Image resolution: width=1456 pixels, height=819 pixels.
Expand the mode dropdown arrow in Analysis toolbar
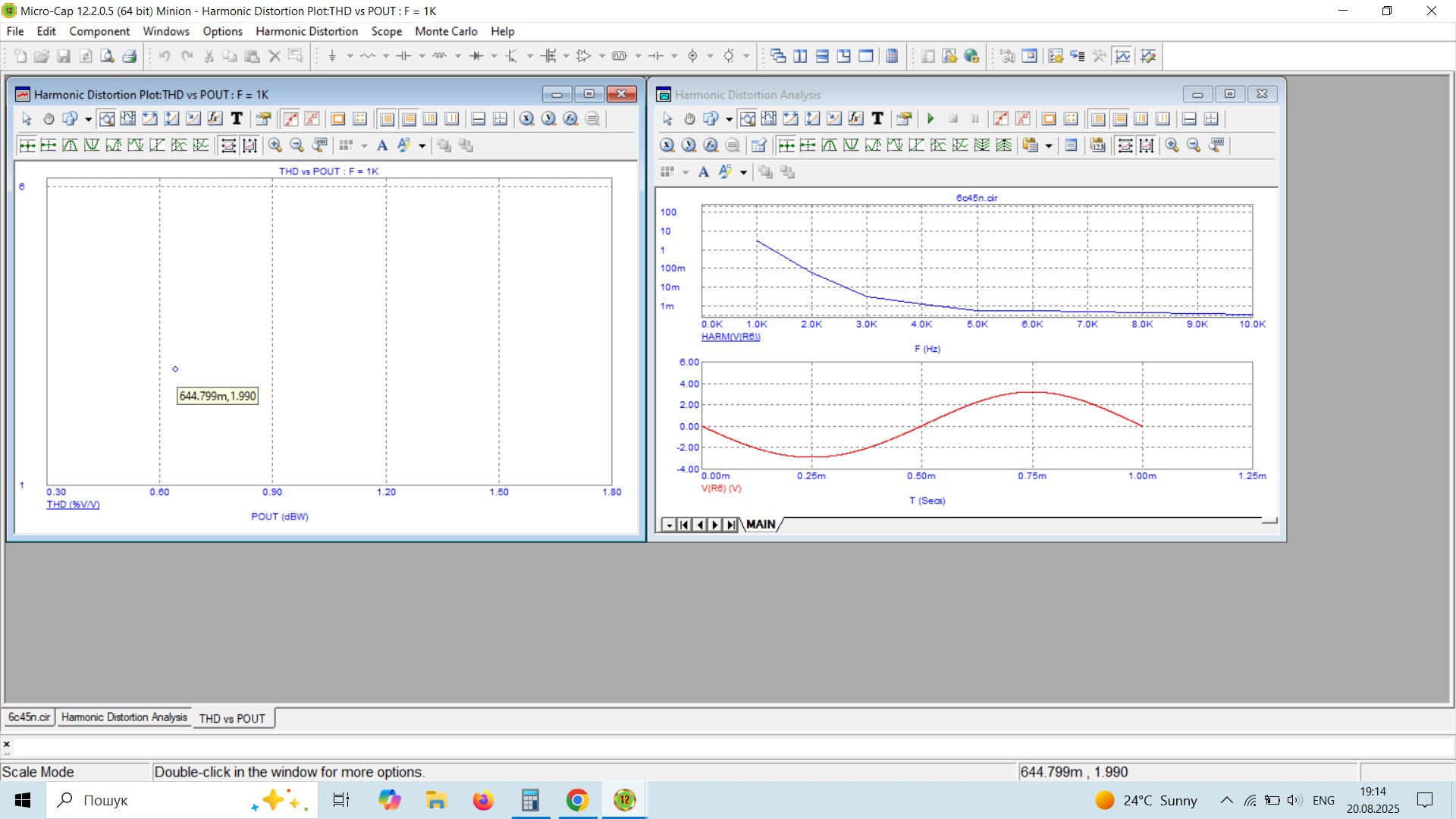pos(729,119)
